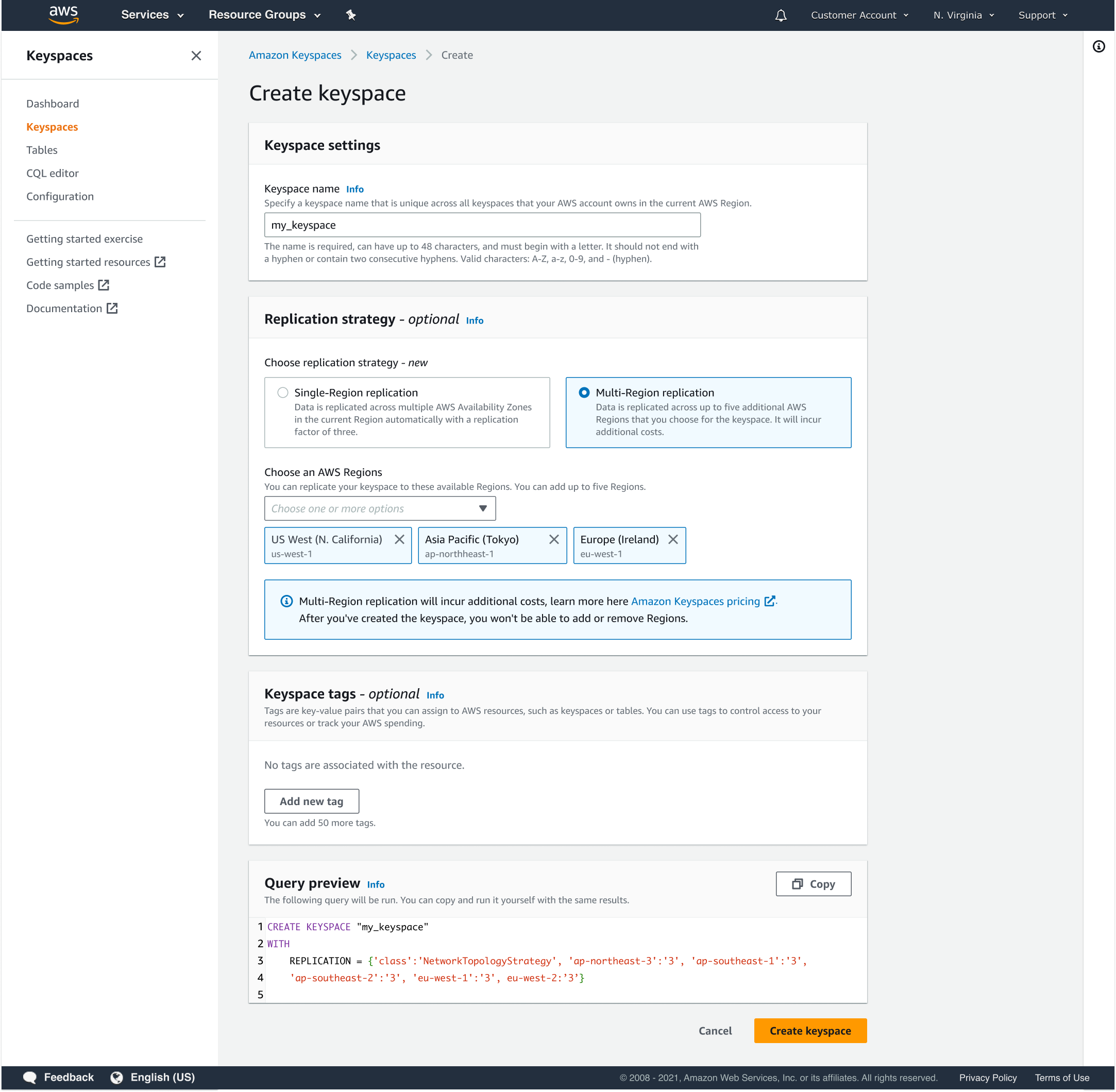This screenshot has width=1116, height=1092.
Task: Click the Add new tag button
Action: click(x=312, y=801)
